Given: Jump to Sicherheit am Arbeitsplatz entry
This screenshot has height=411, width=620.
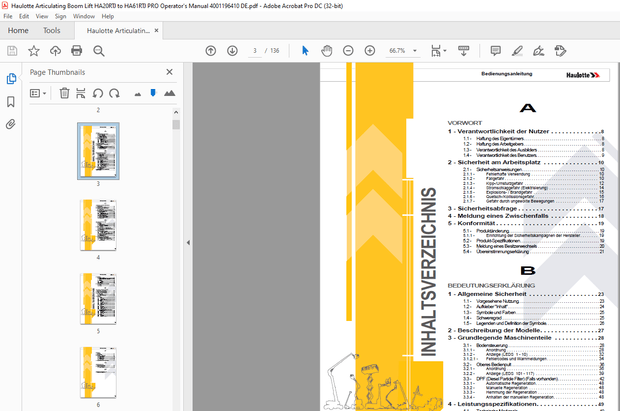Looking at the screenshot, I should coord(525,162).
